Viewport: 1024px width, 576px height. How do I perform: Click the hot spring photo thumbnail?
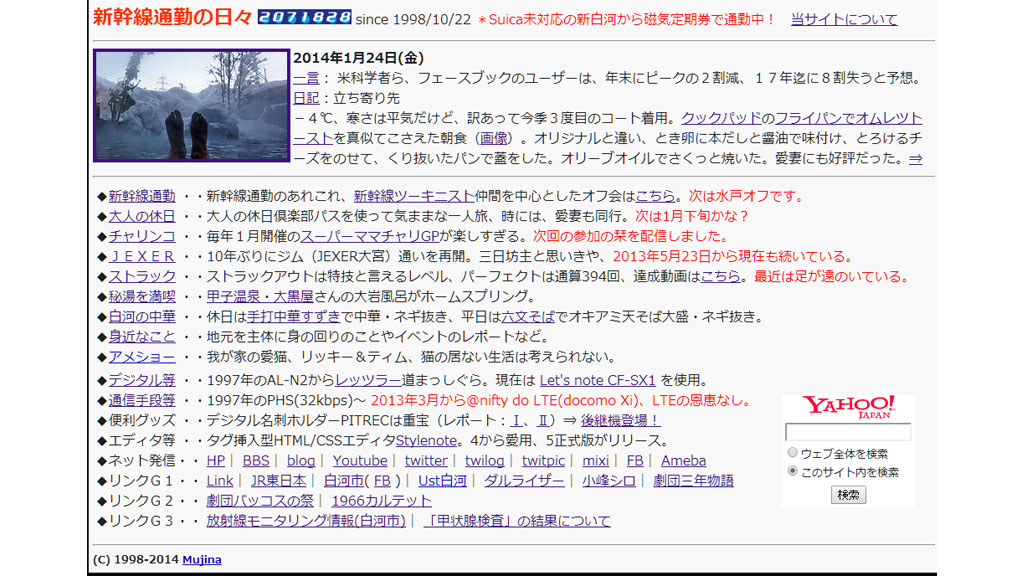(x=191, y=105)
